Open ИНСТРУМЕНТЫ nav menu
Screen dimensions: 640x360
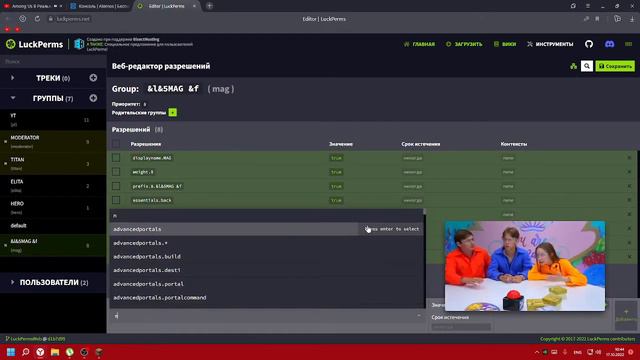pos(550,44)
